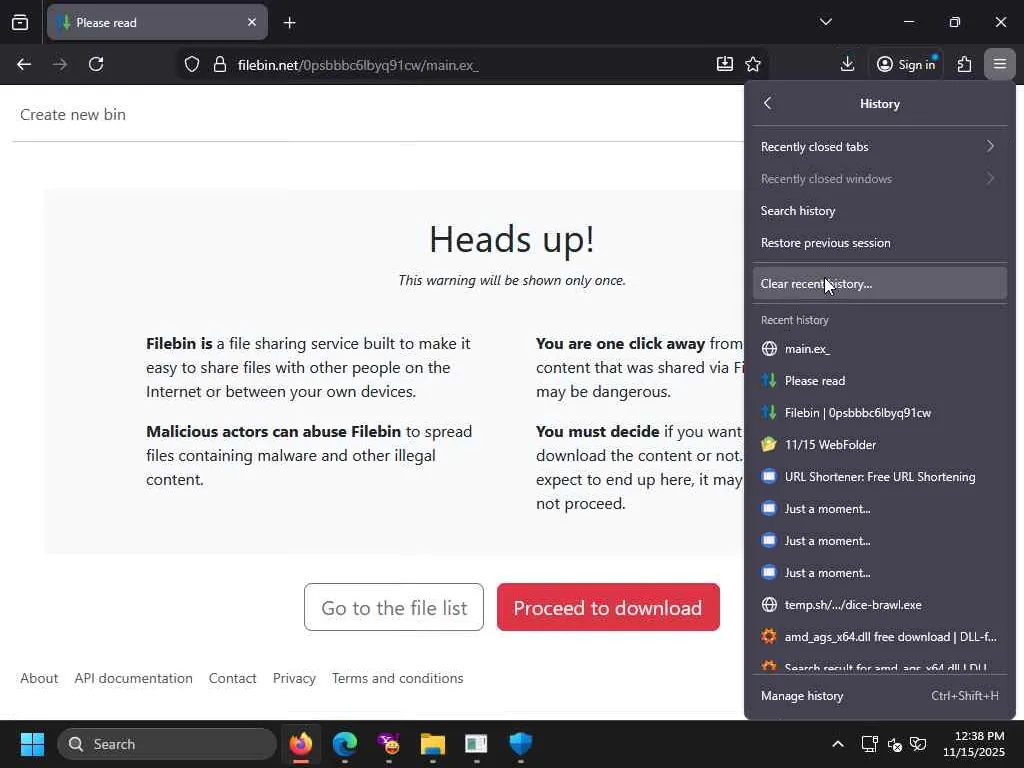Select Search history in the menu
Screen dimensions: 1024x768
pos(880,211)
